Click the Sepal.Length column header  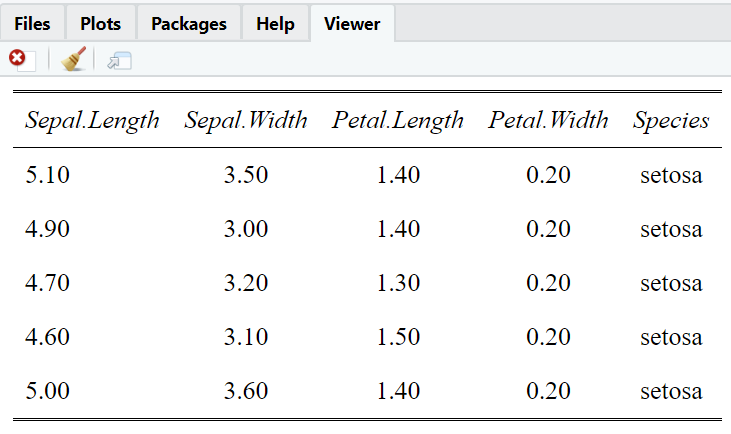(92, 121)
